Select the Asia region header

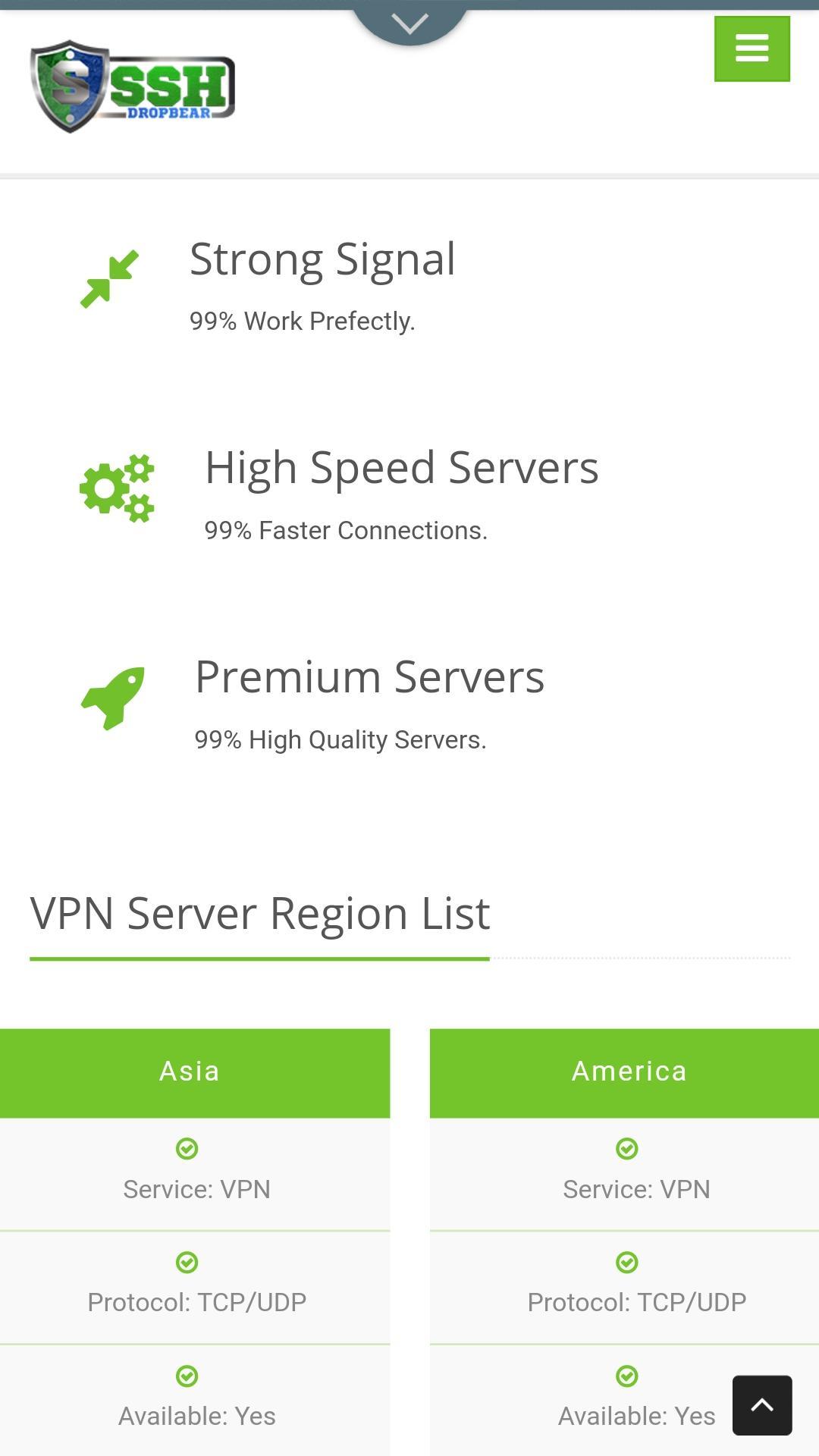coord(195,1072)
